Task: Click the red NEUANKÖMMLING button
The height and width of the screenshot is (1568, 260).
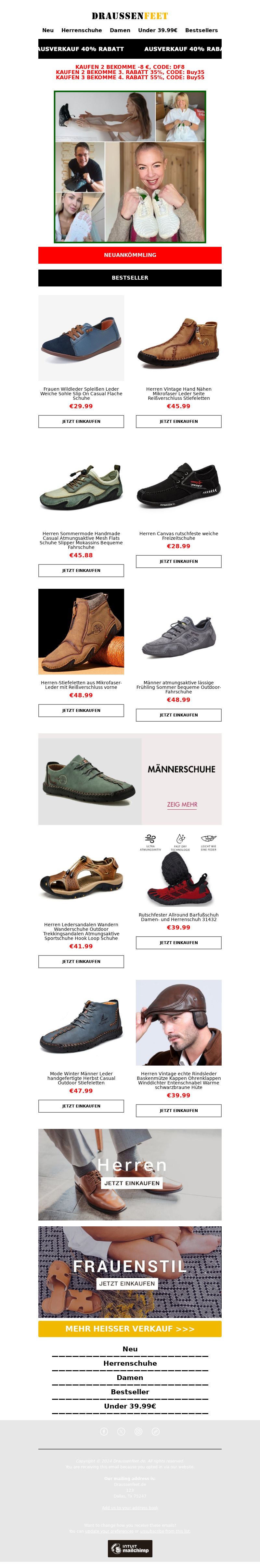Action: click(130, 255)
